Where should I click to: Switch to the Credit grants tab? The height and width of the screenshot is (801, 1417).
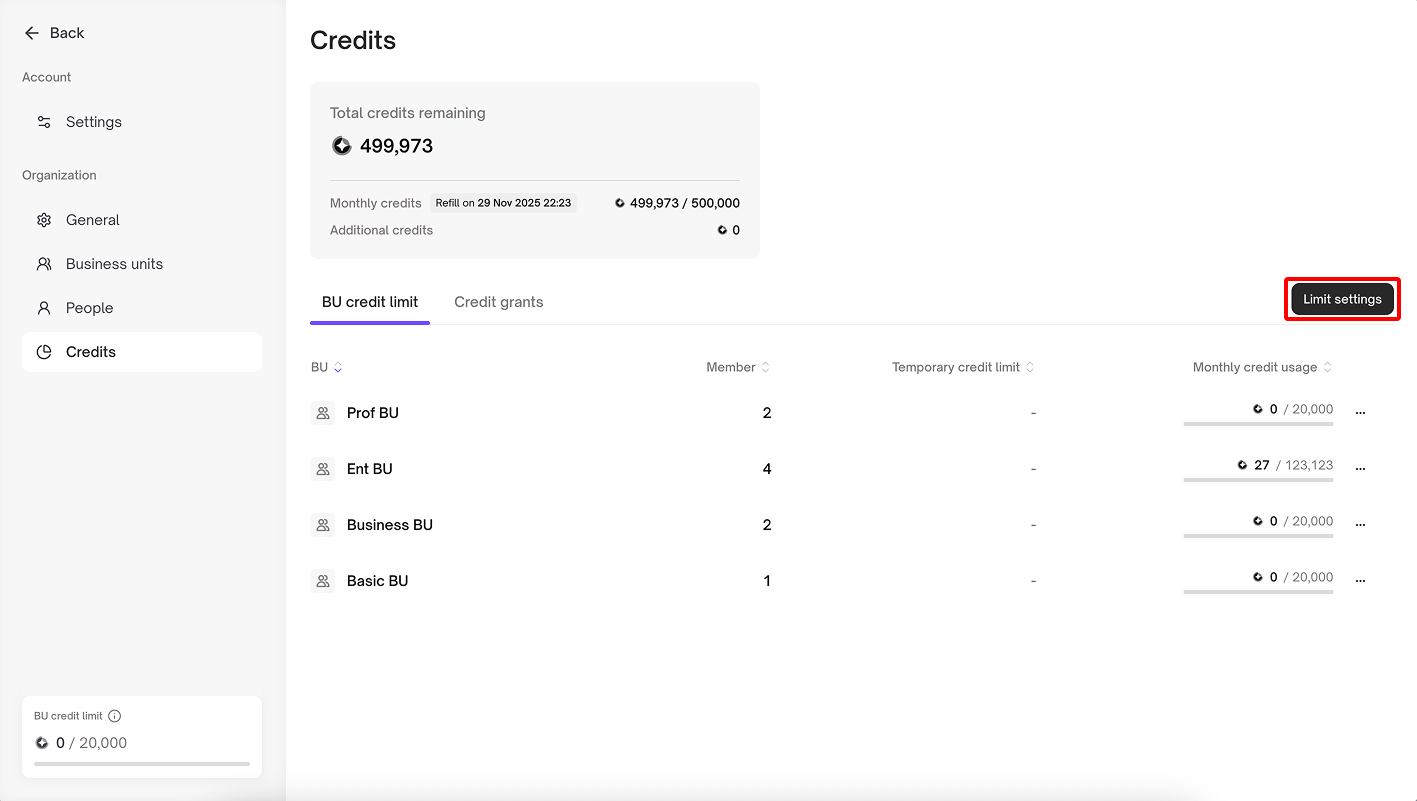coord(498,302)
